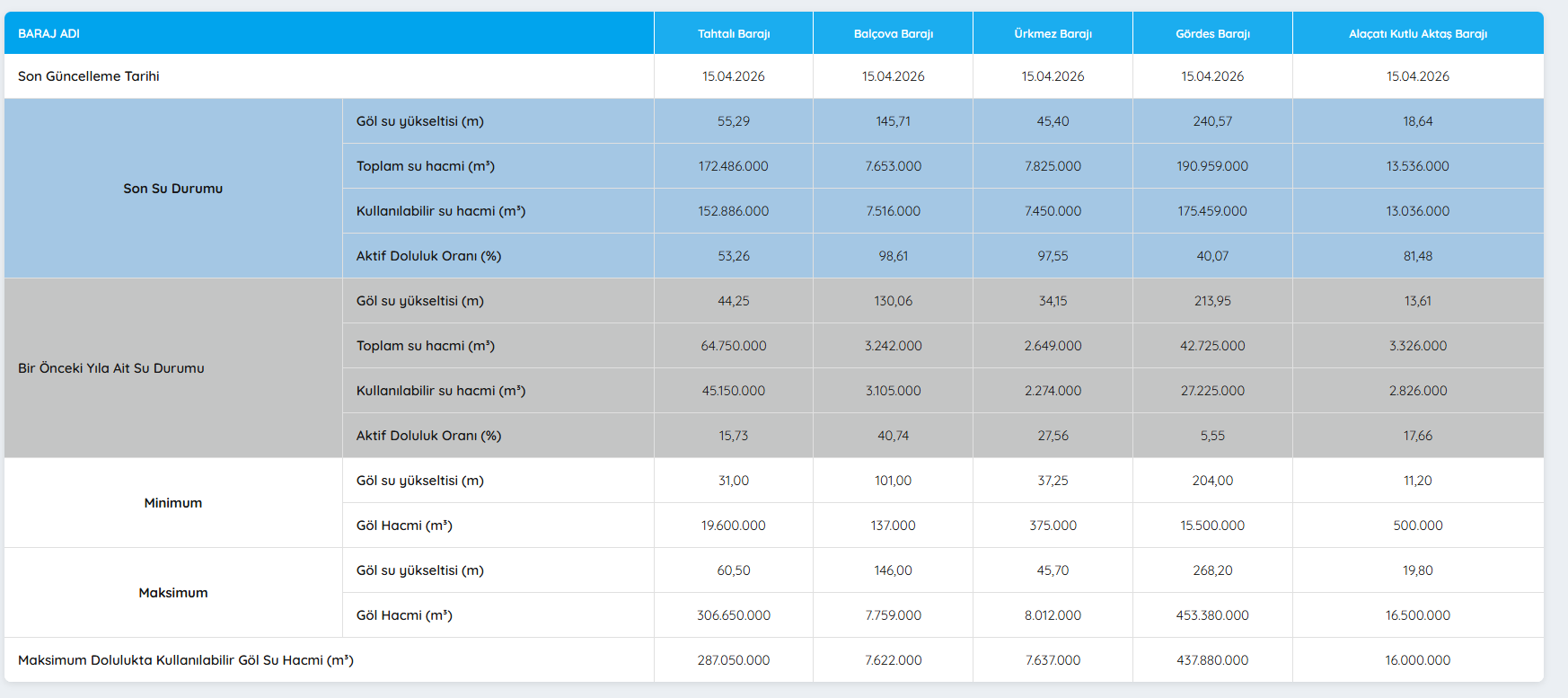Click Gördes minimum lake volume 15.500.000
Viewport: 1568px width, 698px height.
[1212, 526]
